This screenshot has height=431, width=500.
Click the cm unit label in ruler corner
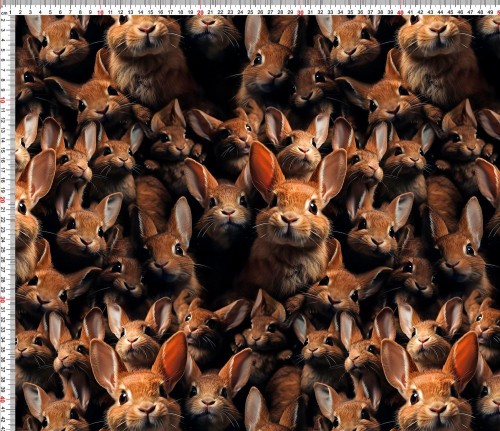pos(4,12)
